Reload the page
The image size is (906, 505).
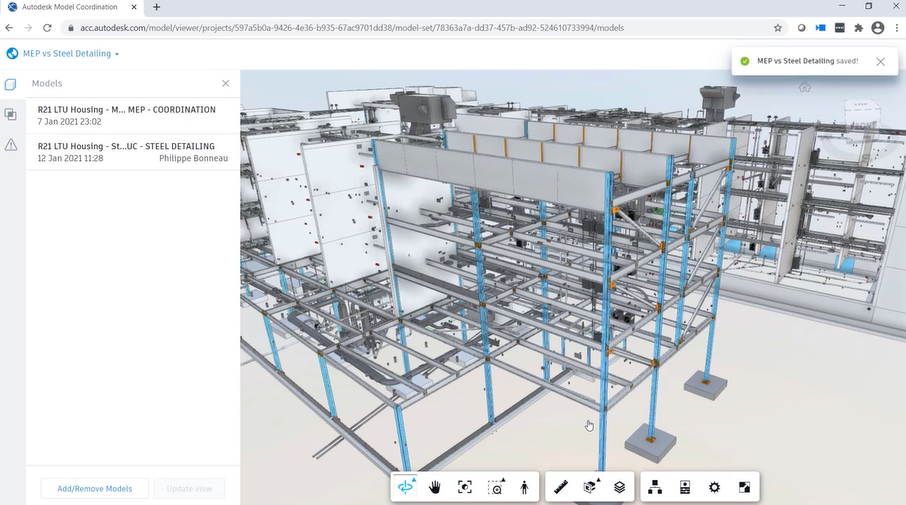click(47, 28)
